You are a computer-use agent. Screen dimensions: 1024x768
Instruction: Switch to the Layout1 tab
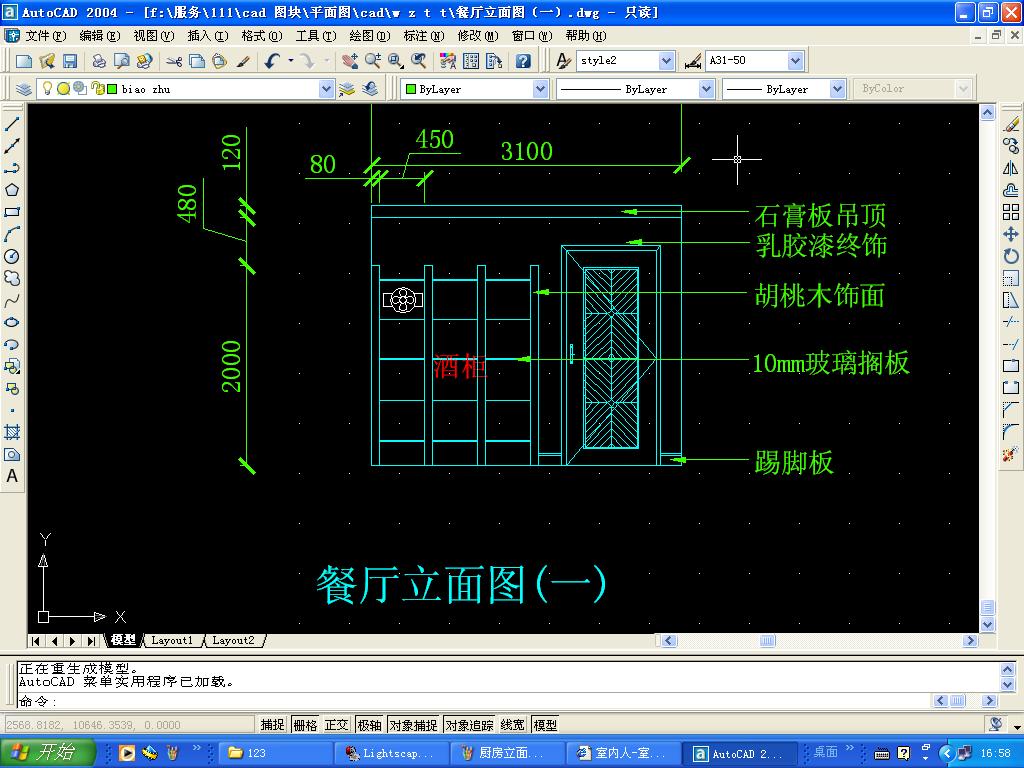[x=173, y=641]
